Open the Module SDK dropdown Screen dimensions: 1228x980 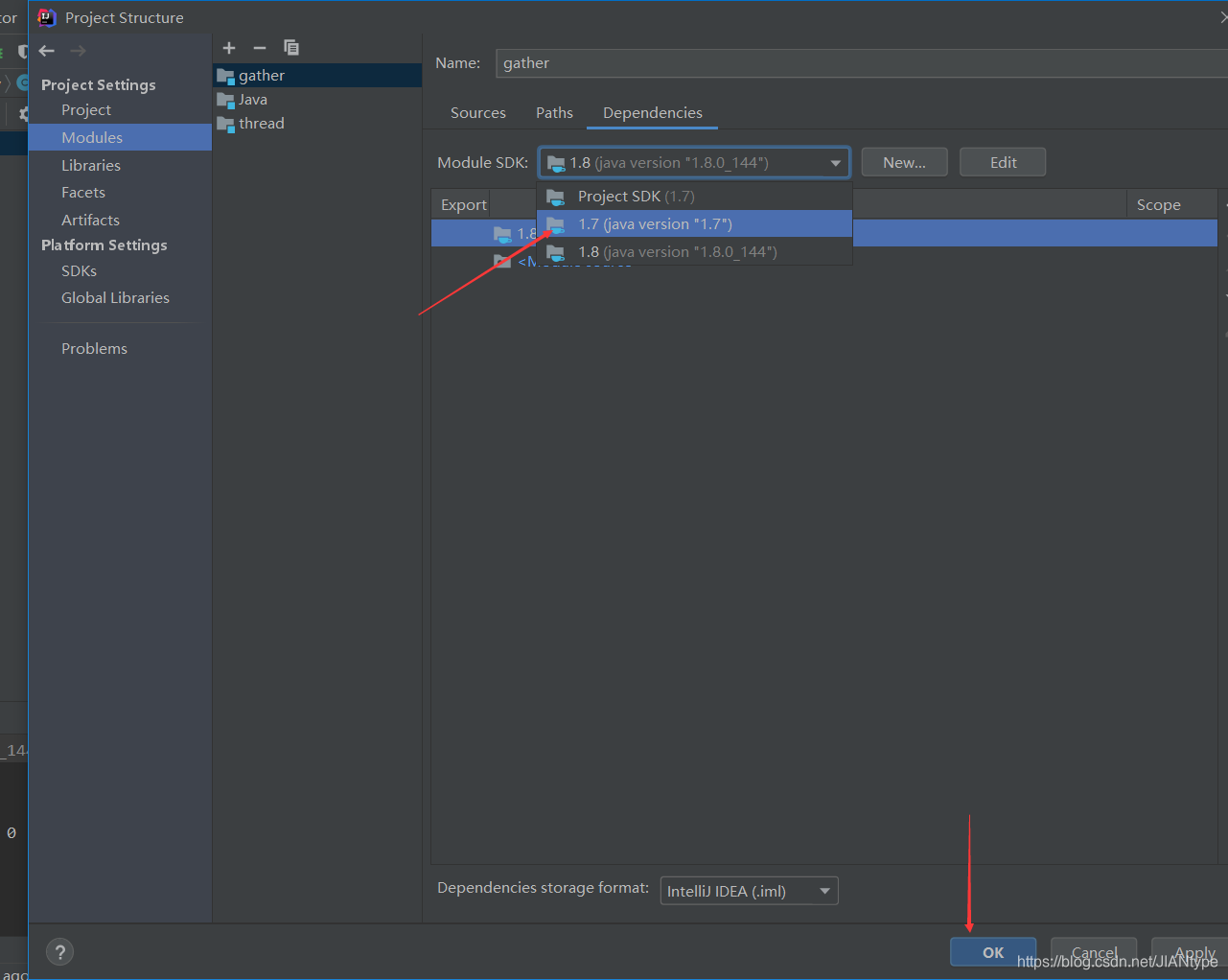[694, 163]
